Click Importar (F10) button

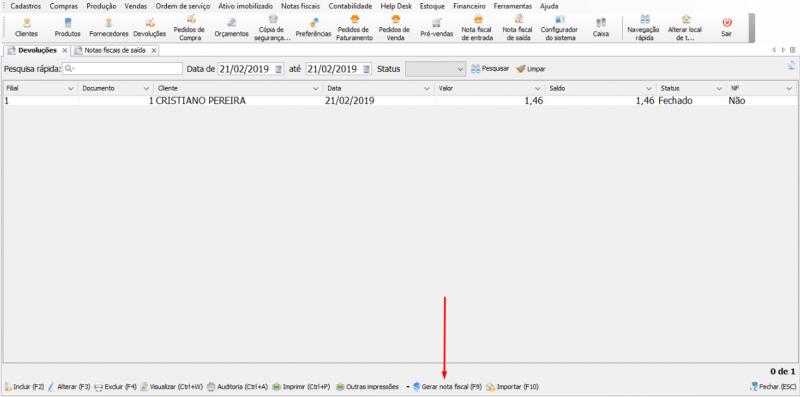pyautogui.click(x=512, y=387)
